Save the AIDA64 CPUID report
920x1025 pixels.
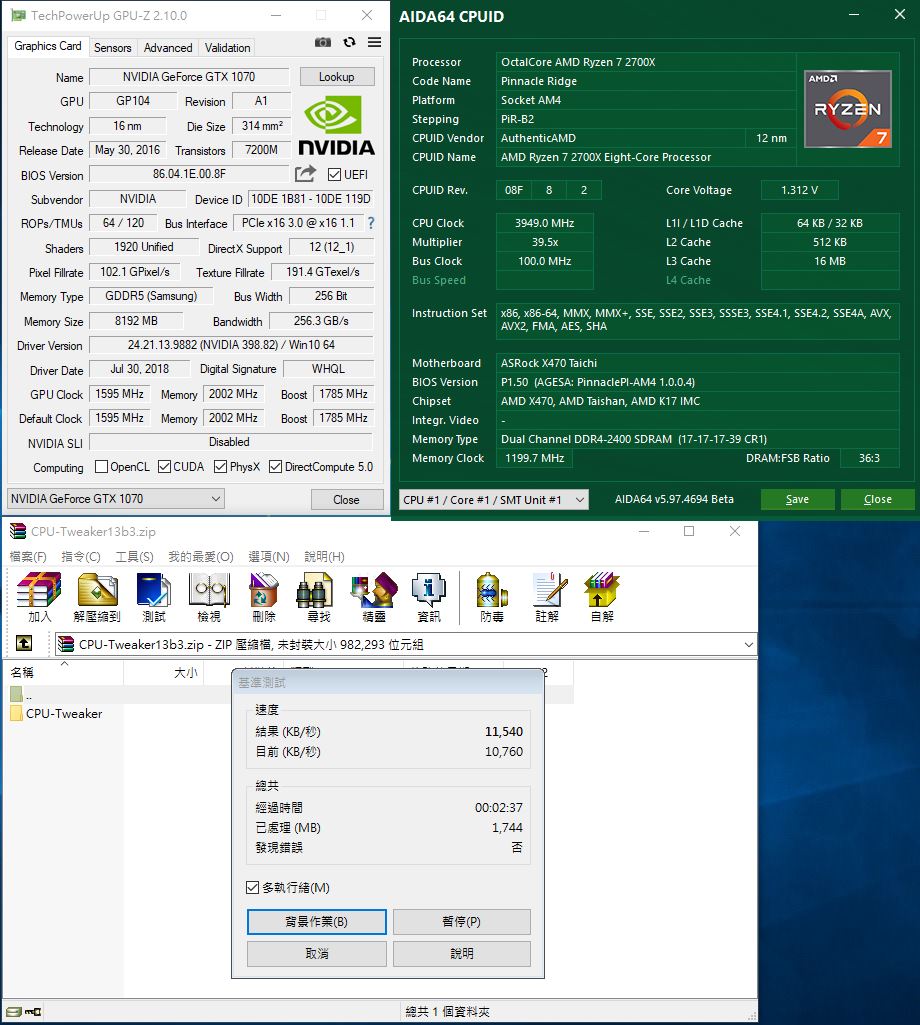point(797,499)
